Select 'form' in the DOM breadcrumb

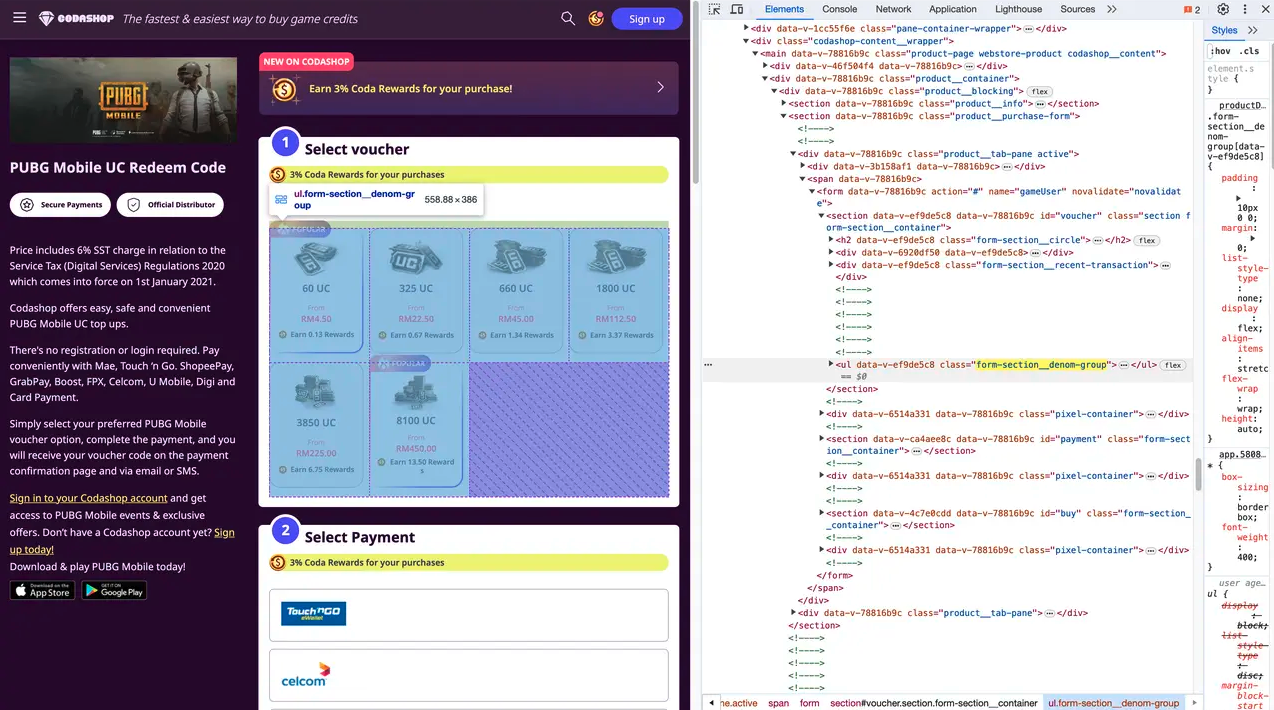tap(809, 703)
